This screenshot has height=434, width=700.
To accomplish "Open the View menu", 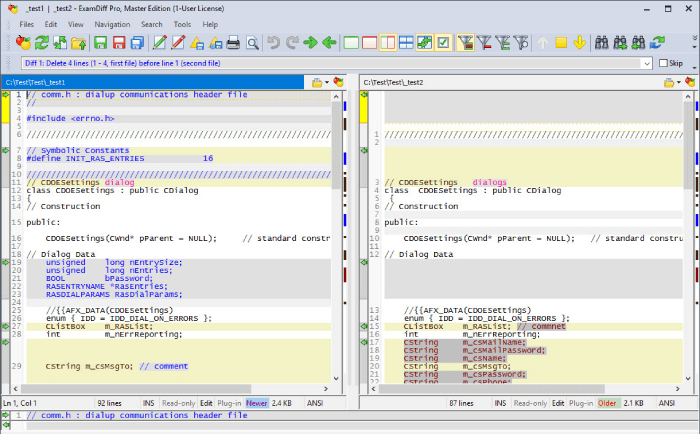I will 75,25.
